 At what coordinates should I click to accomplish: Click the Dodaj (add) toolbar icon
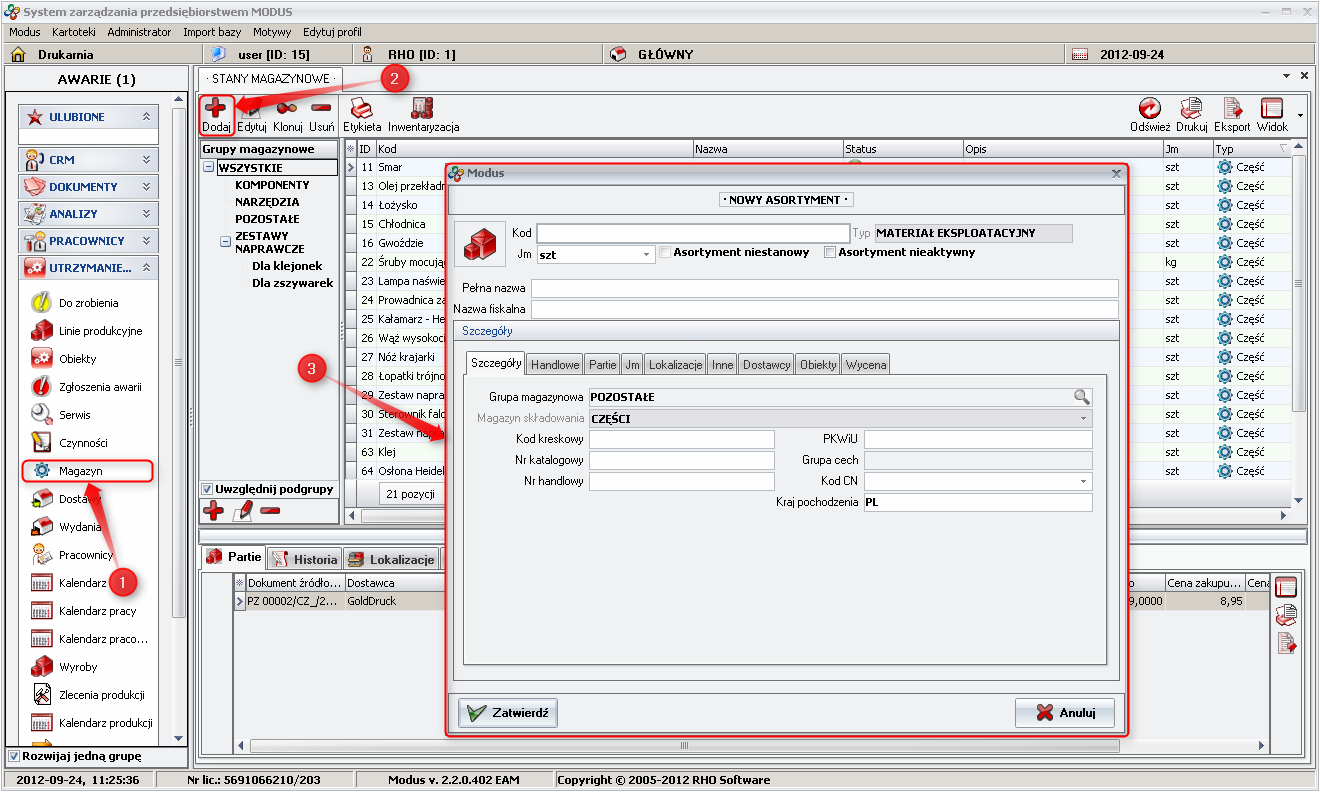point(216,109)
